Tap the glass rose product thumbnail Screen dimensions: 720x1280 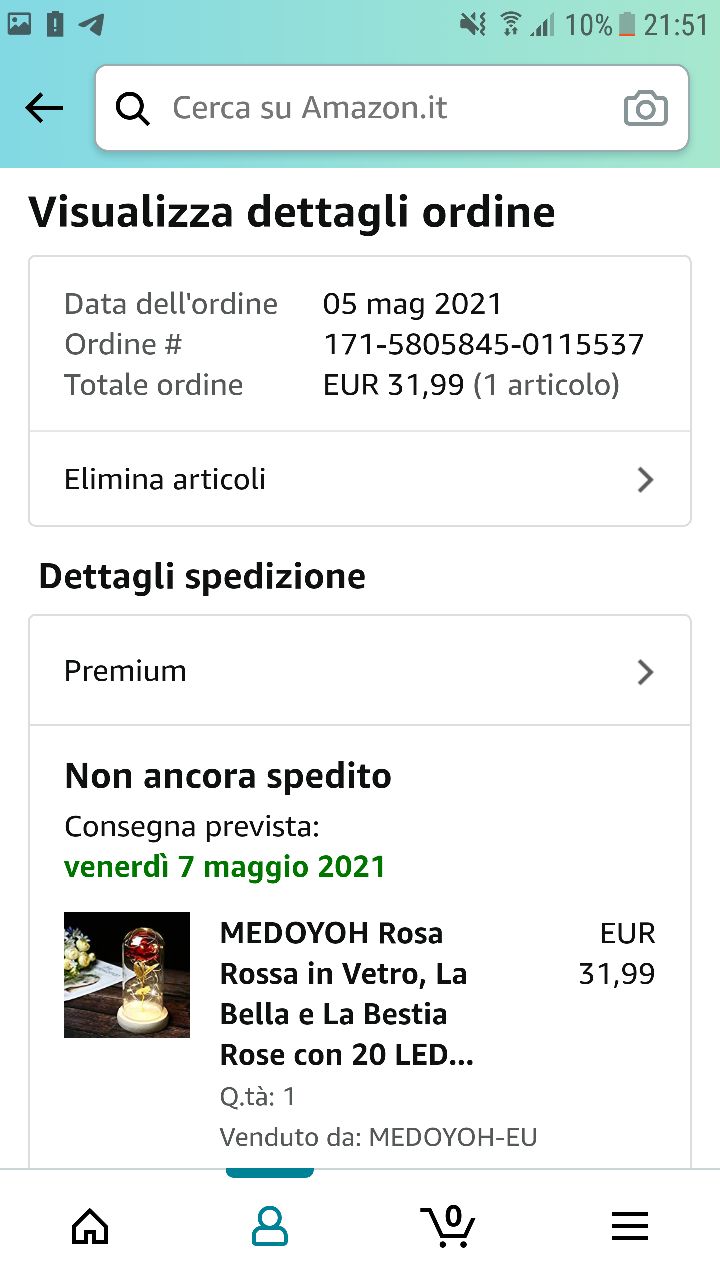(x=127, y=975)
